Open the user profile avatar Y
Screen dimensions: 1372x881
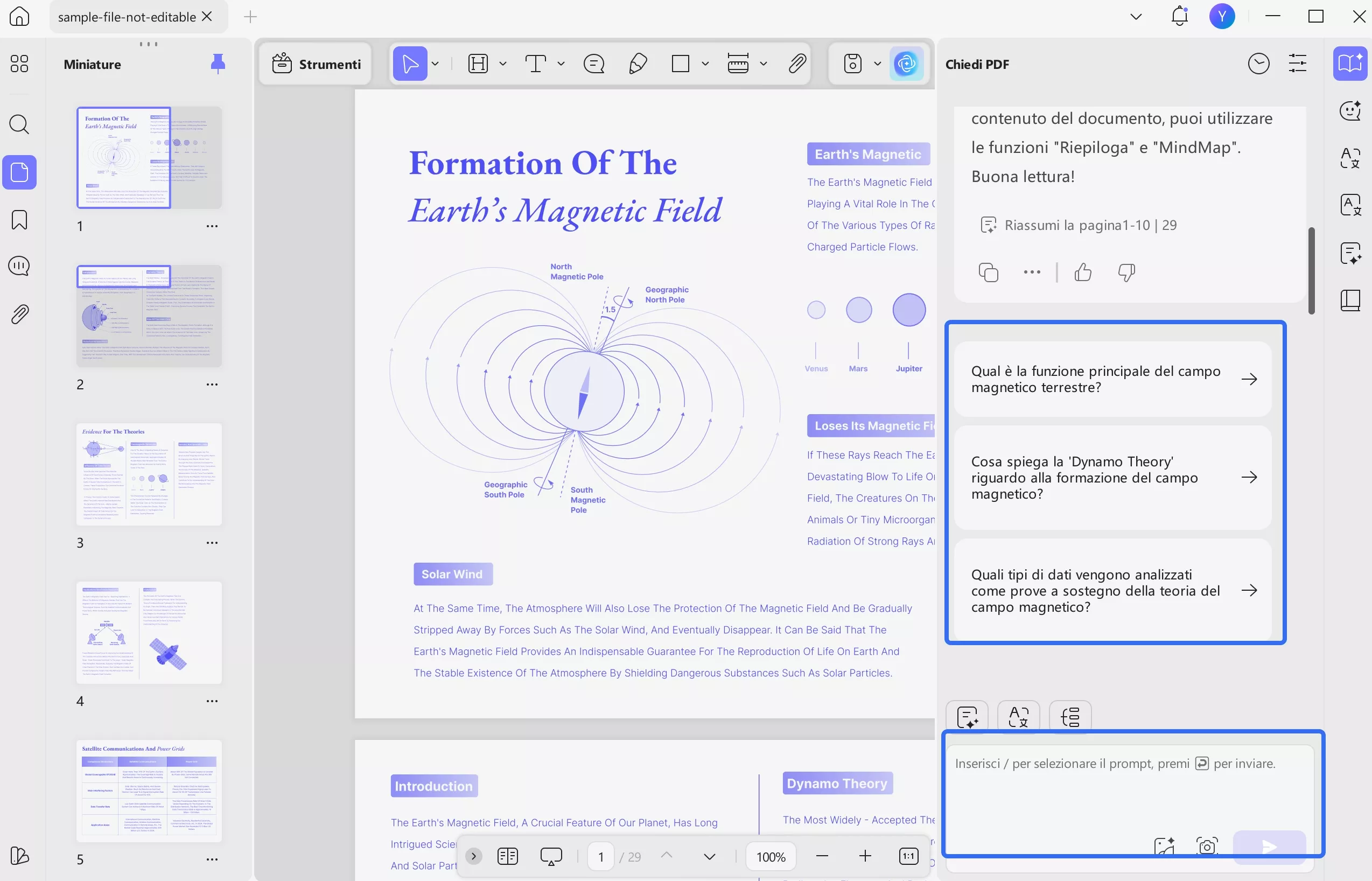1222,16
